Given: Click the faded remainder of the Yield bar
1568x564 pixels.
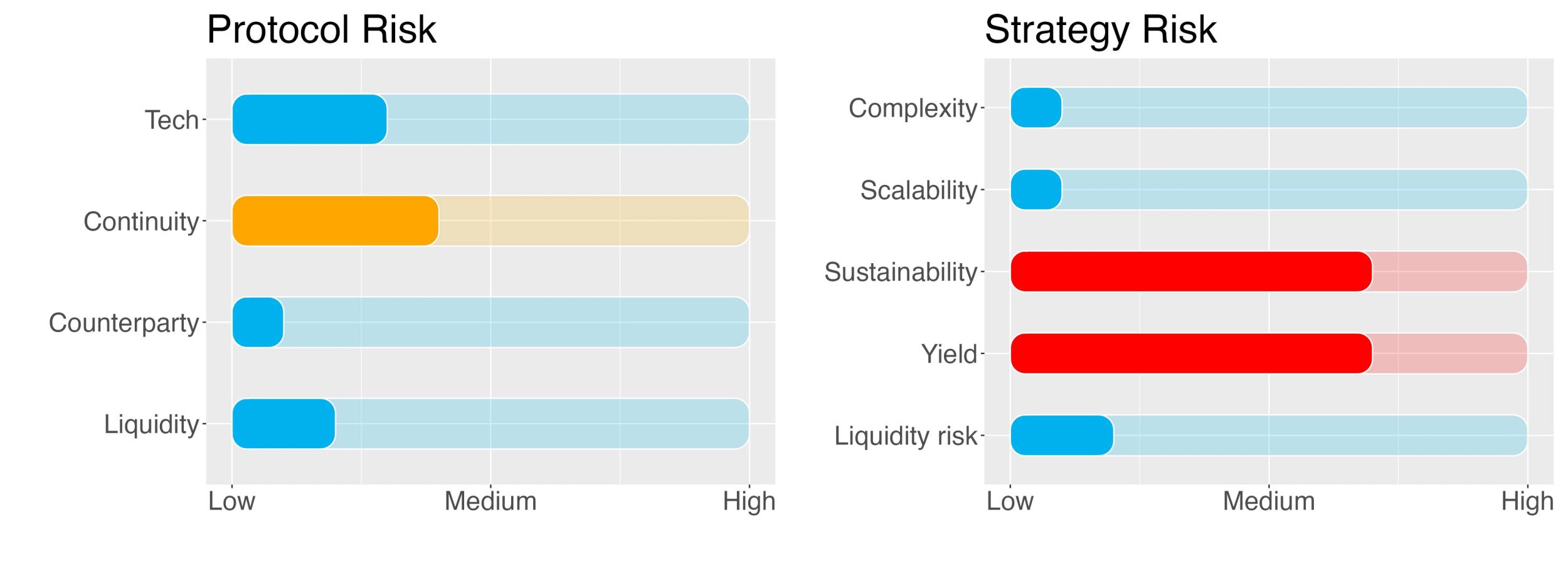Looking at the screenshot, I should (1450, 353).
